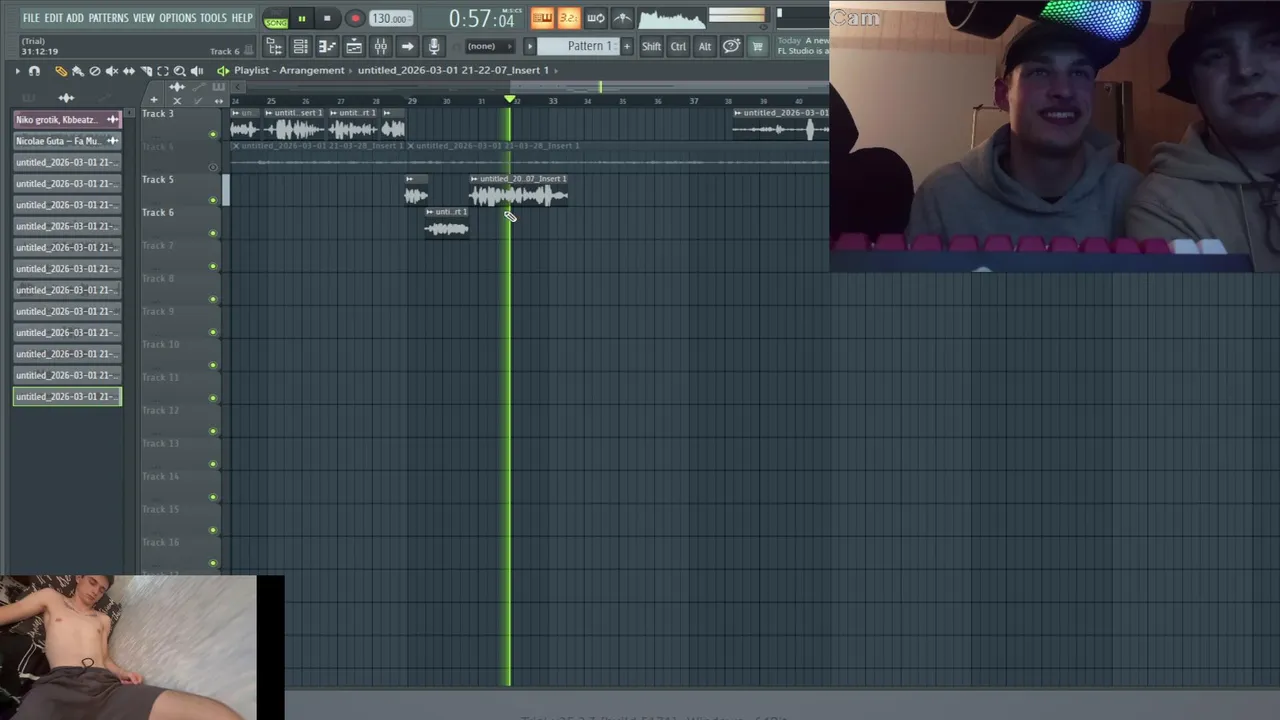Select Niko grotik, Kbbeatz clip in picker

click(67, 120)
